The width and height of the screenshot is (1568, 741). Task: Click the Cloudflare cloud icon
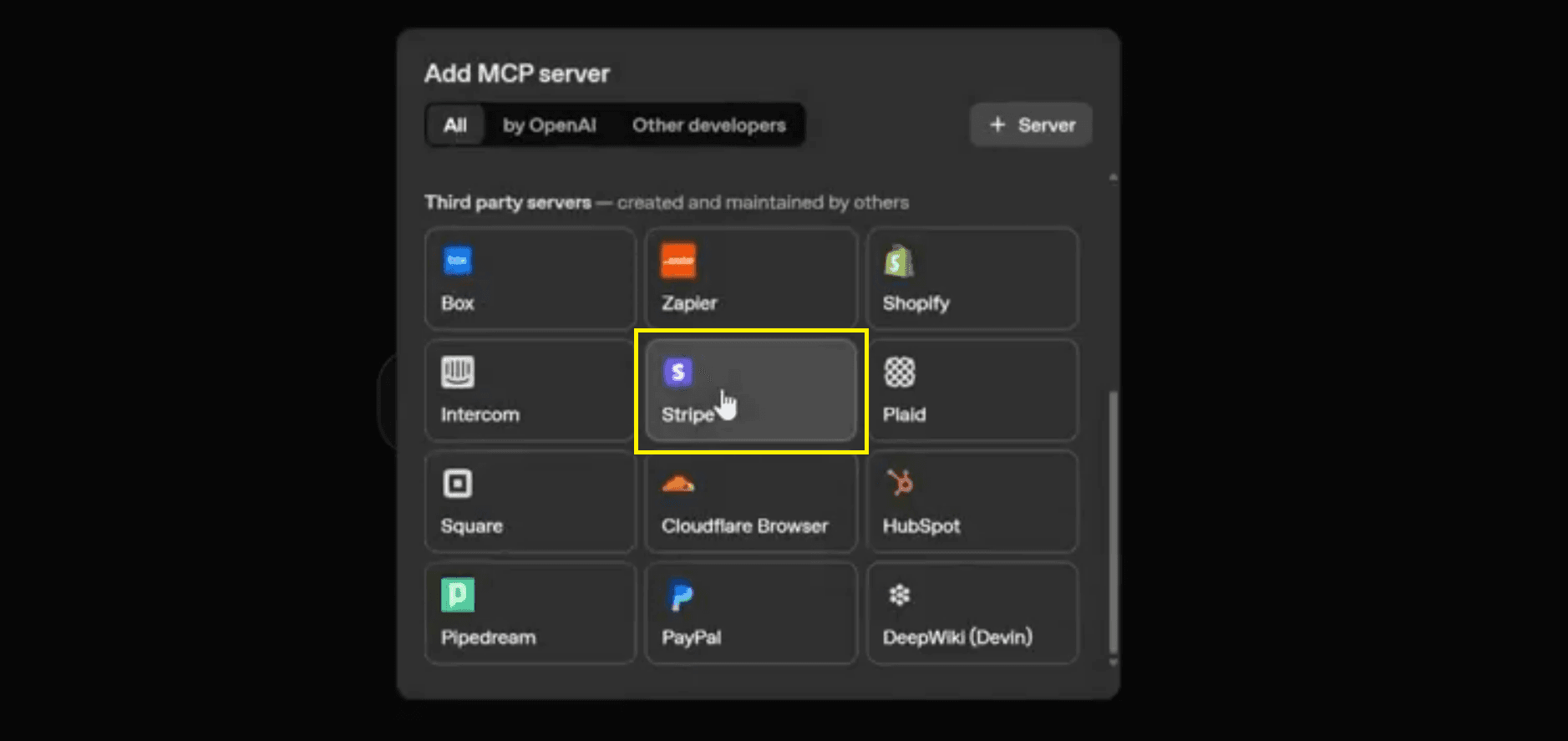point(678,484)
